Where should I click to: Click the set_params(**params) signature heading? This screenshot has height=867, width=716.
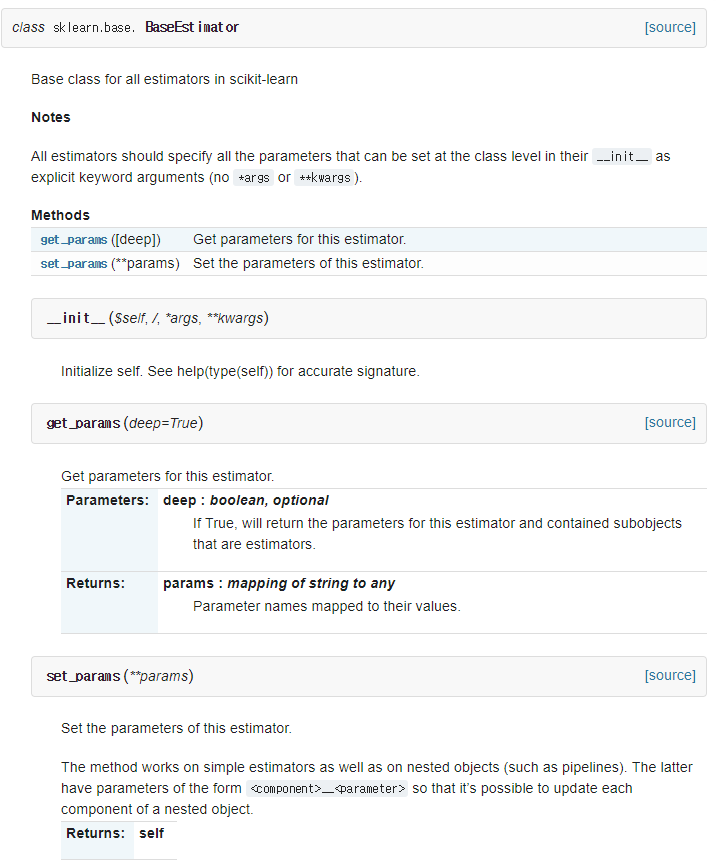coord(120,676)
